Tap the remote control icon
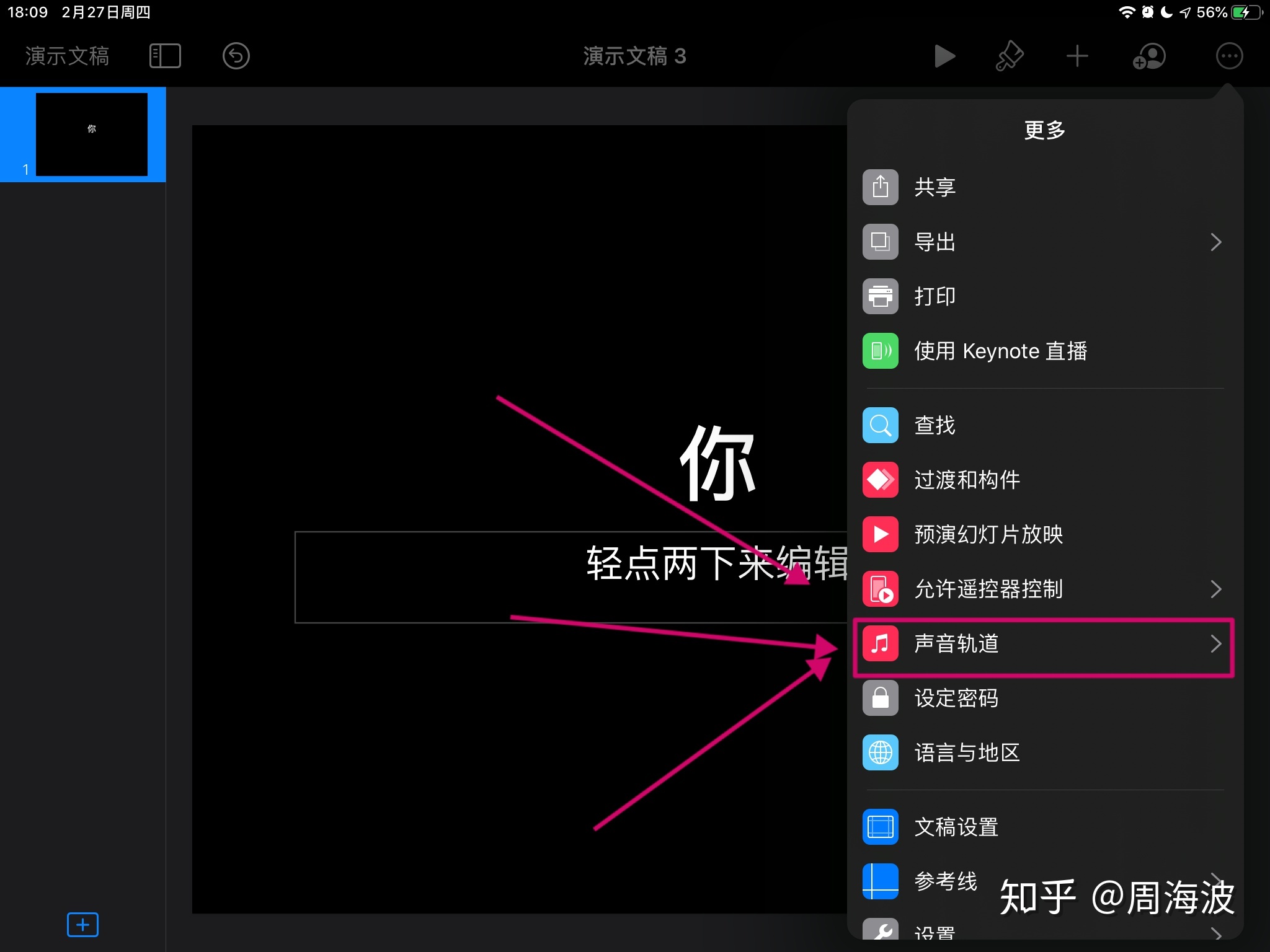The height and width of the screenshot is (952, 1270). [880, 589]
